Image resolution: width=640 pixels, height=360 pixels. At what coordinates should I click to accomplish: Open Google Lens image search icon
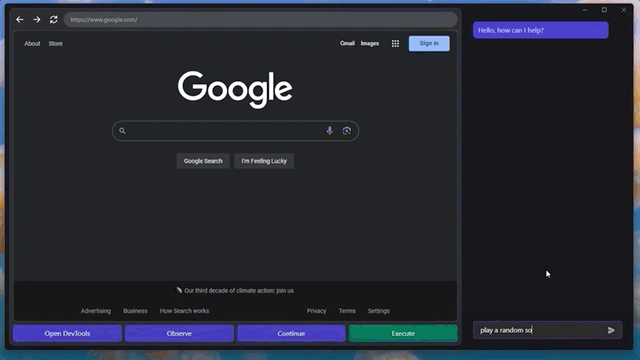point(347,131)
